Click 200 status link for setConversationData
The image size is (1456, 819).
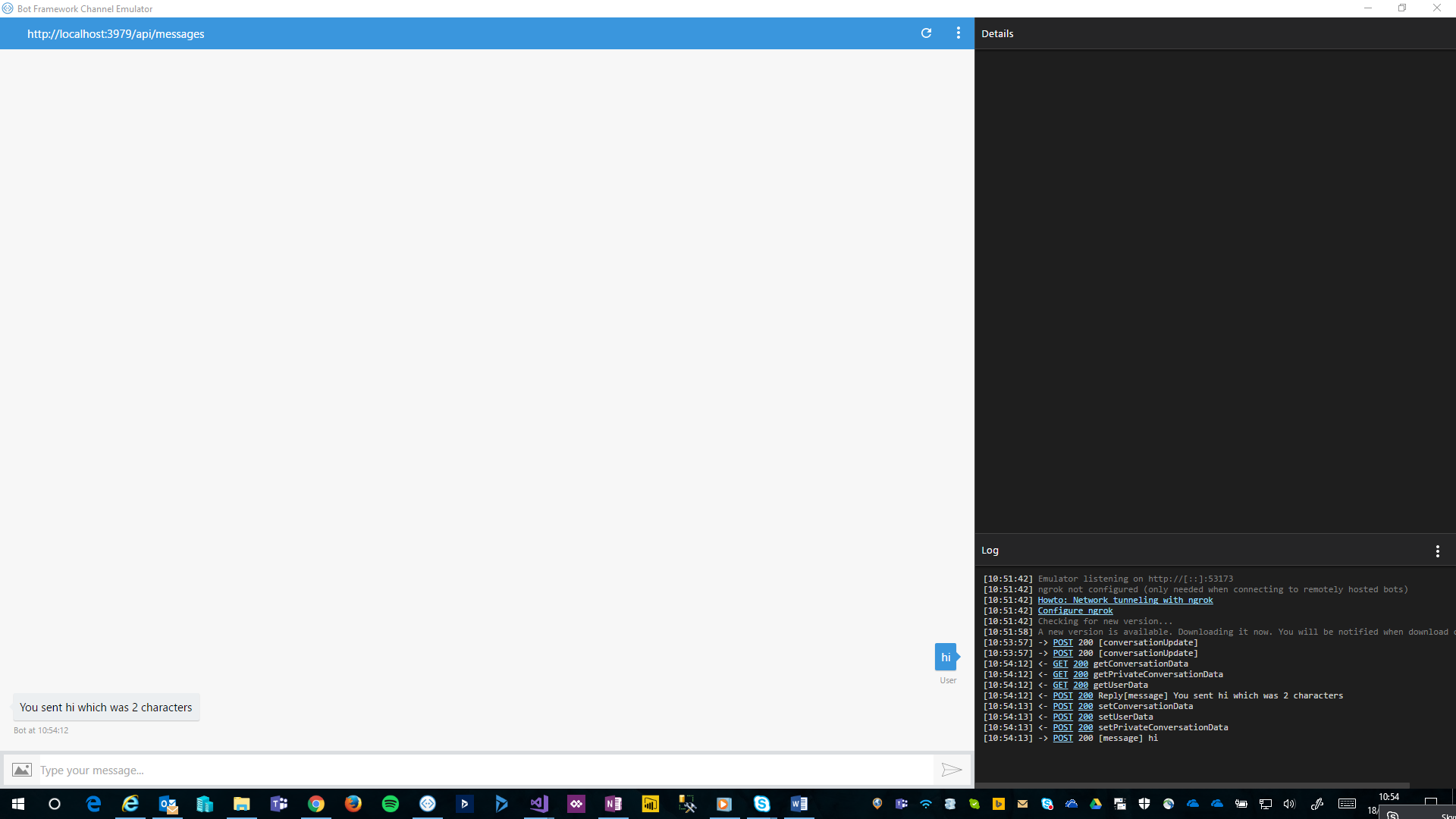pos(1085,706)
